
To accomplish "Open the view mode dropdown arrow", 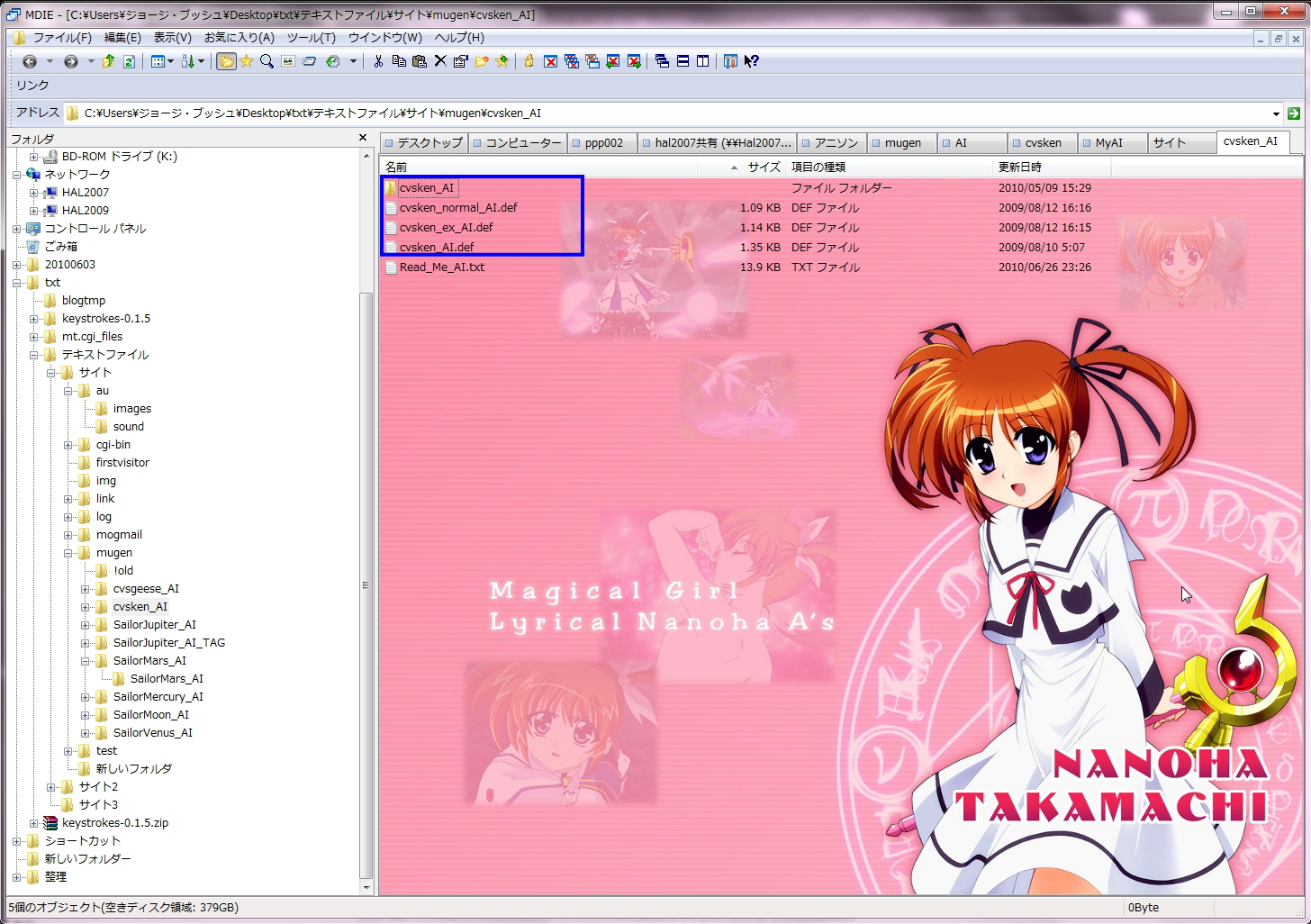I will (x=170, y=61).
